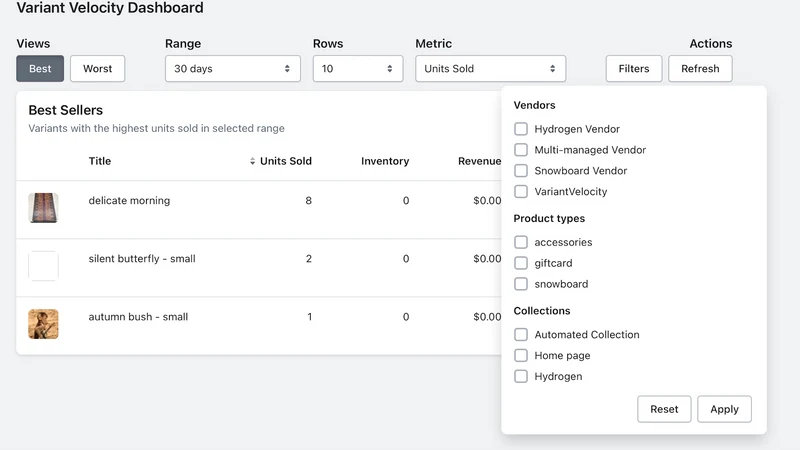Click units sold value 8
Image resolution: width=800 pixels, height=450 pixels.
coord(308,201)
